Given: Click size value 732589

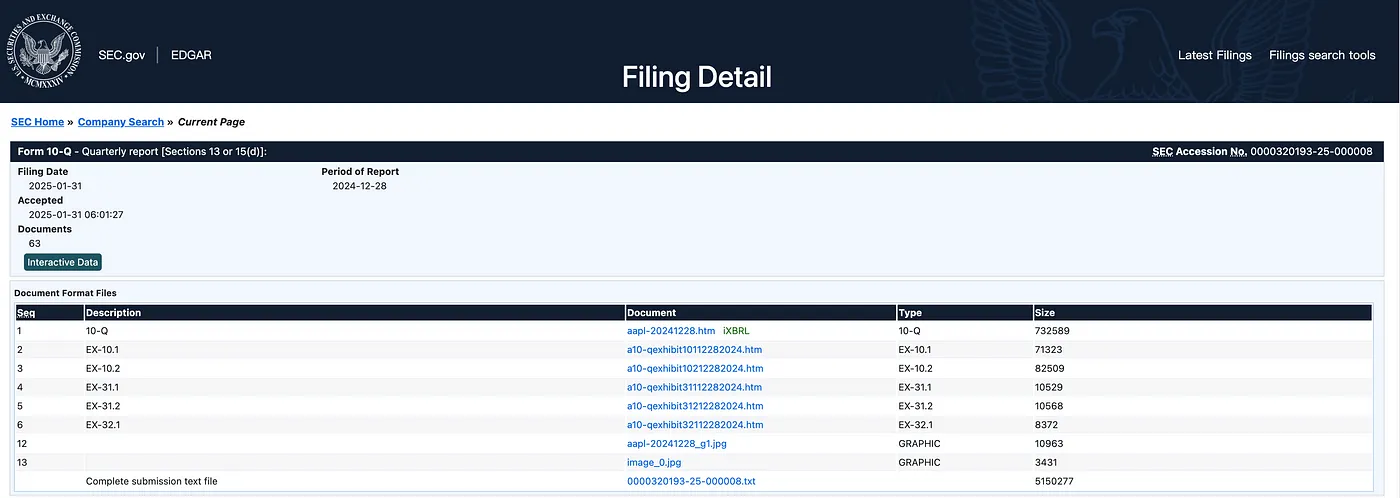Looking at the screenshot, I should [x=1053, y=331].
